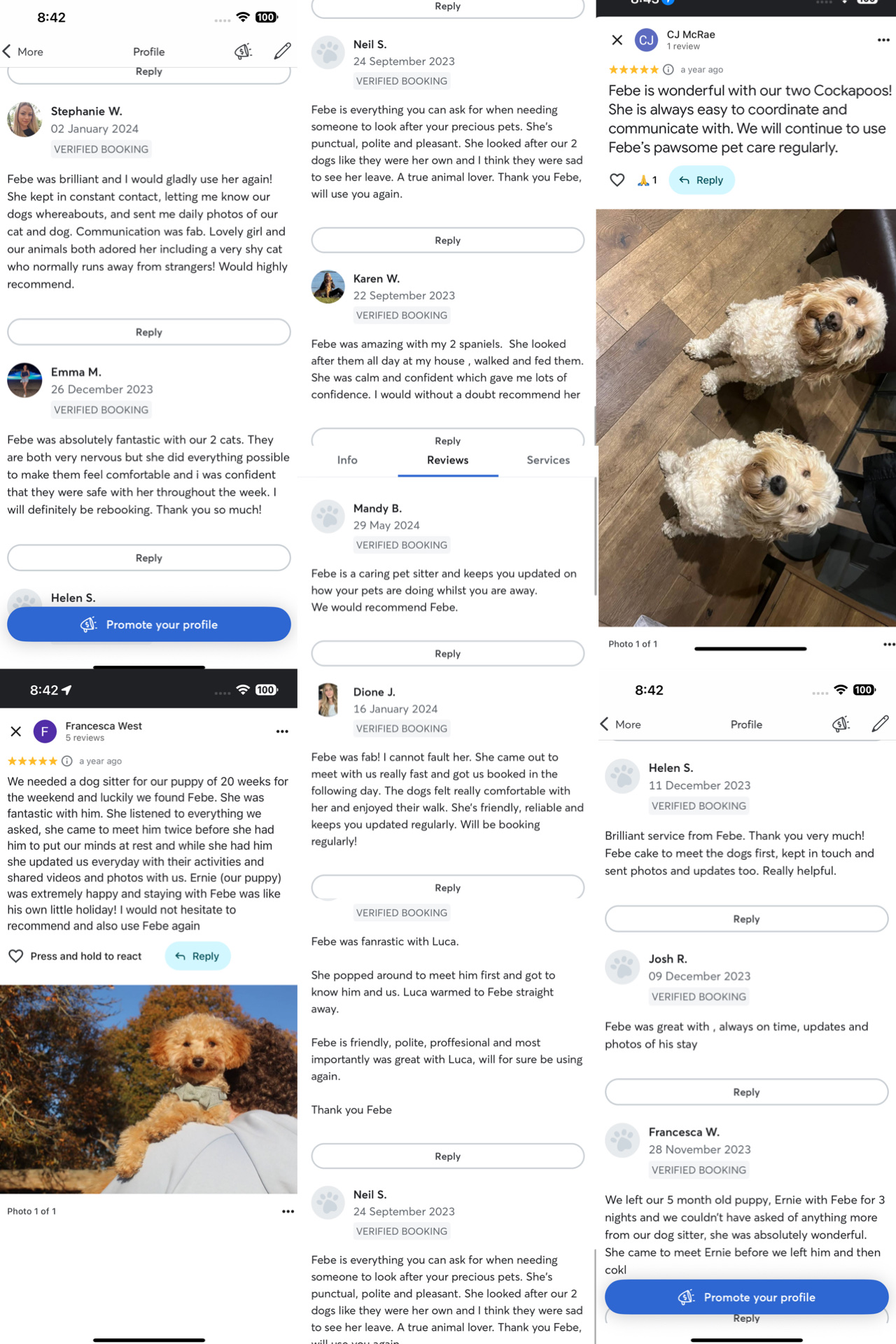
Task: Close Francesca West's review with the X
Action: click(x=16, y=731)
